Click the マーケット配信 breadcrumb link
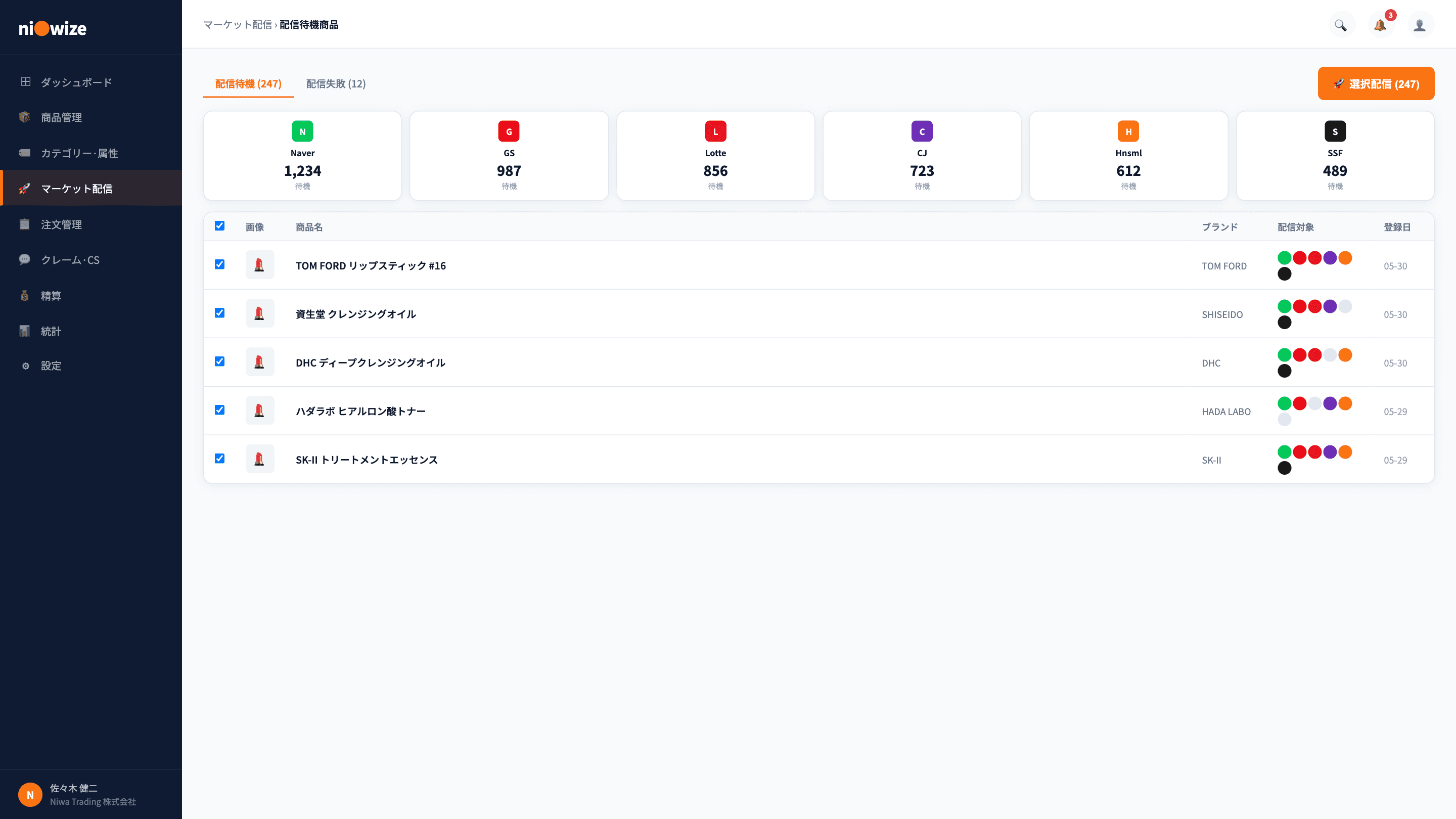 click(238, 25)
